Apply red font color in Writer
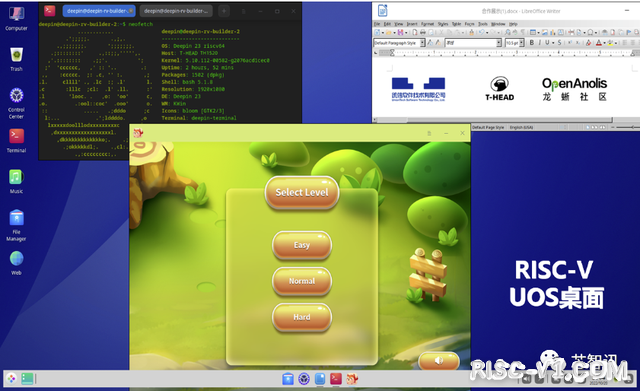 (x=599, y=43)
